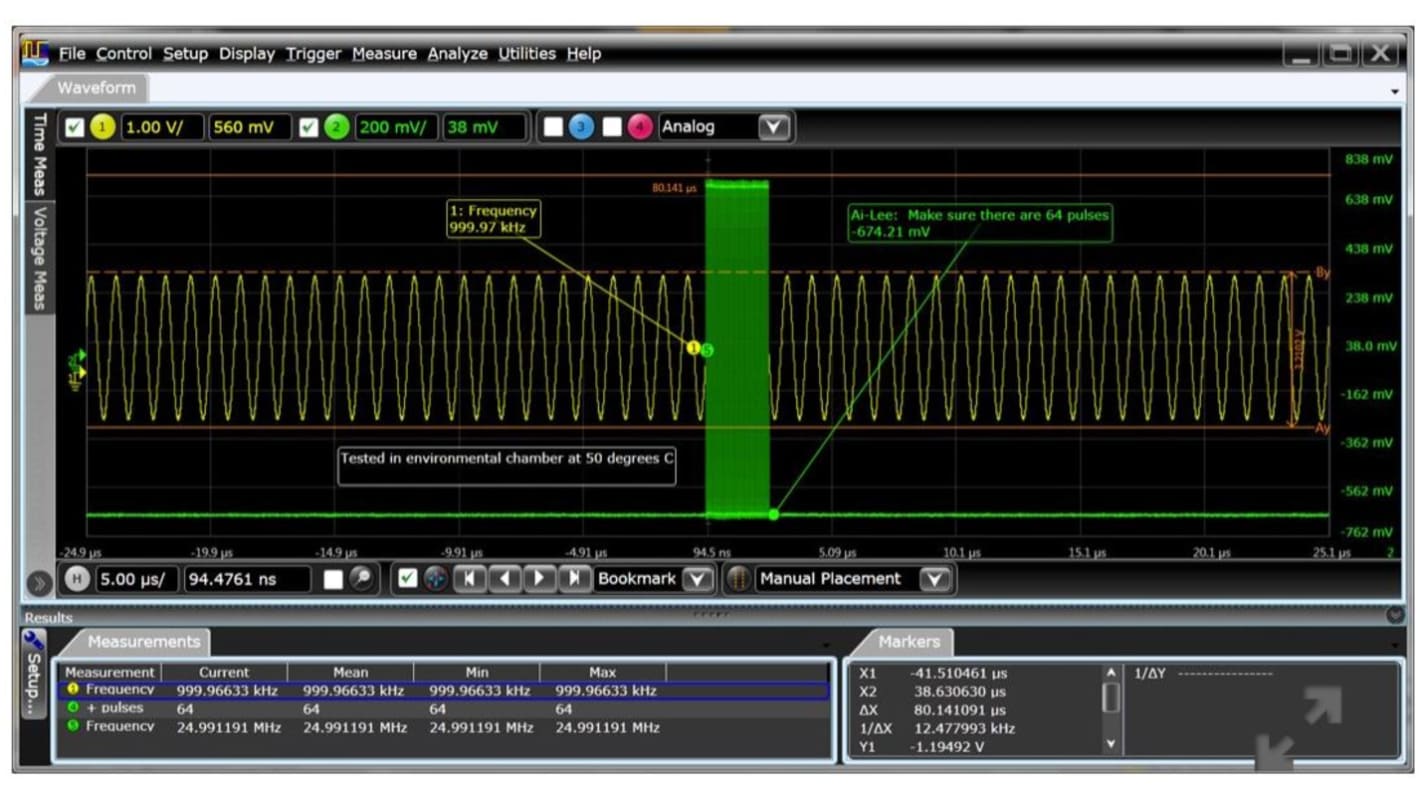
Task: Select the Markers tab
Action: pyautogui.click(x=909, y=642)
